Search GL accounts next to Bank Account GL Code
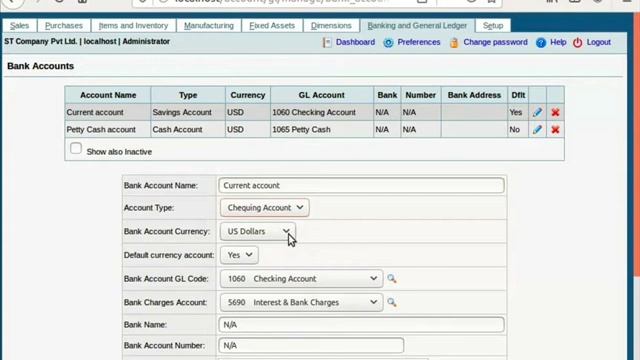The height and width of the screenshot is (360, 640). [x=391, y=278]
